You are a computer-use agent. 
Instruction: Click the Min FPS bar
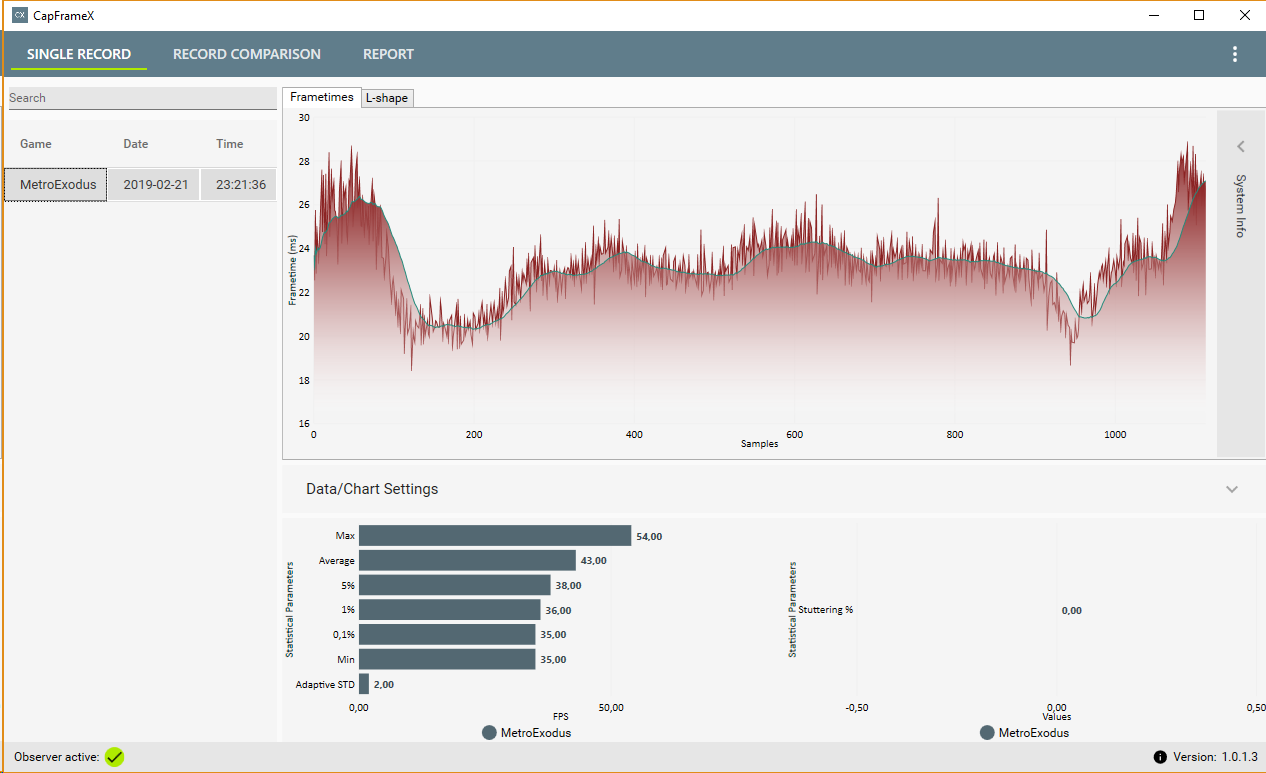click(447, 659)
